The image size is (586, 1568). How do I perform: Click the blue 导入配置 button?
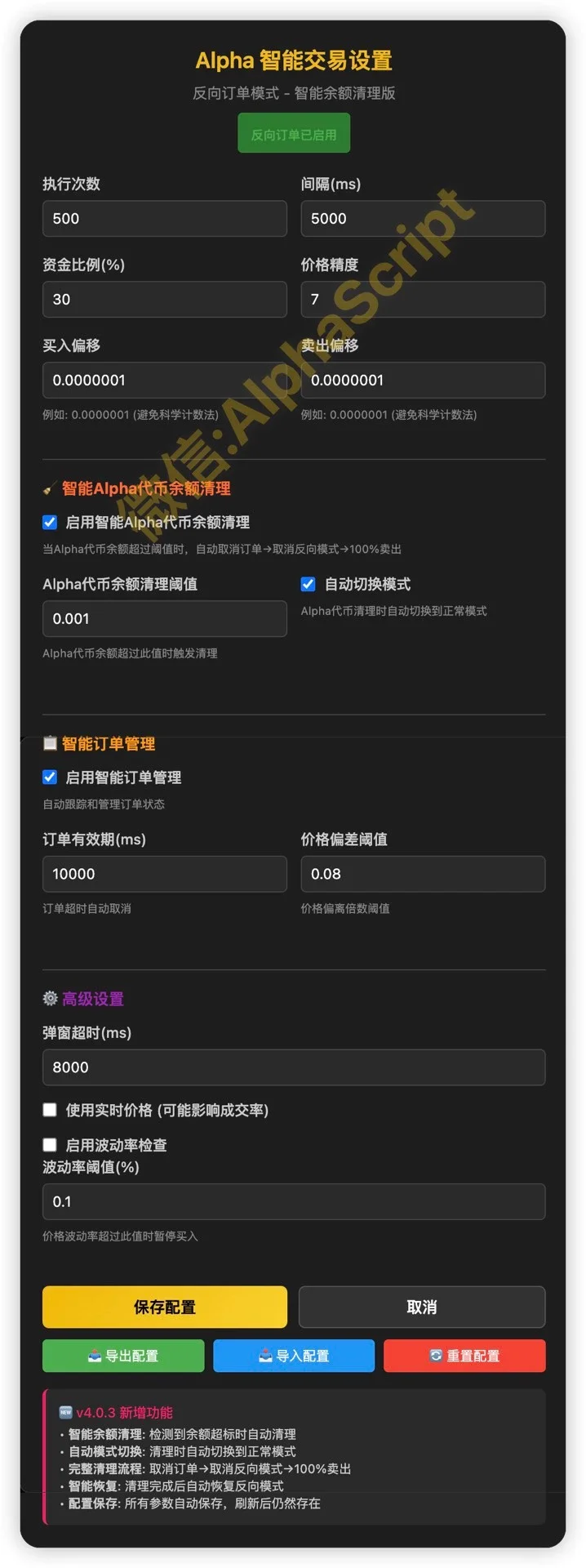point(294,1356)
